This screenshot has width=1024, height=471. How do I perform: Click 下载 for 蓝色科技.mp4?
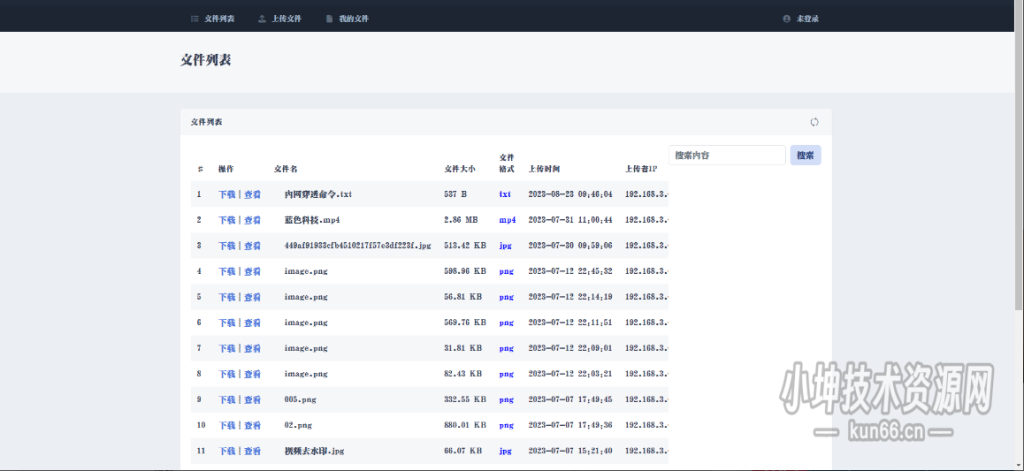pyautogui.click(x=227, y=220)
